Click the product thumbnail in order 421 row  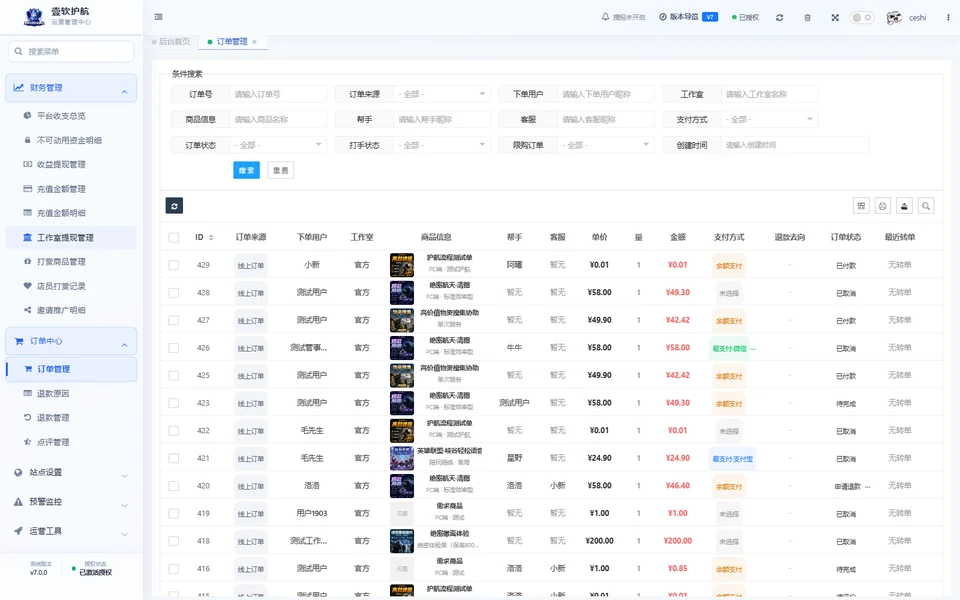tap(402, 458)
